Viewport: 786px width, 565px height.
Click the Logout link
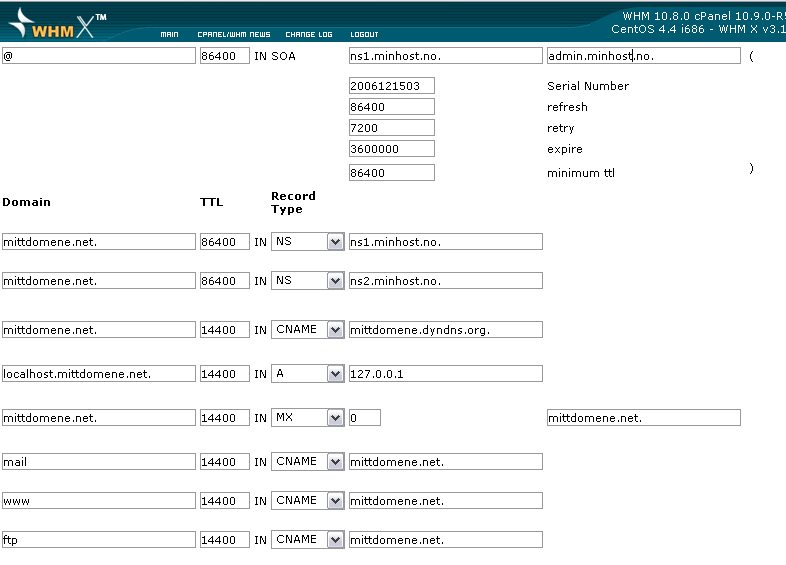364,35
